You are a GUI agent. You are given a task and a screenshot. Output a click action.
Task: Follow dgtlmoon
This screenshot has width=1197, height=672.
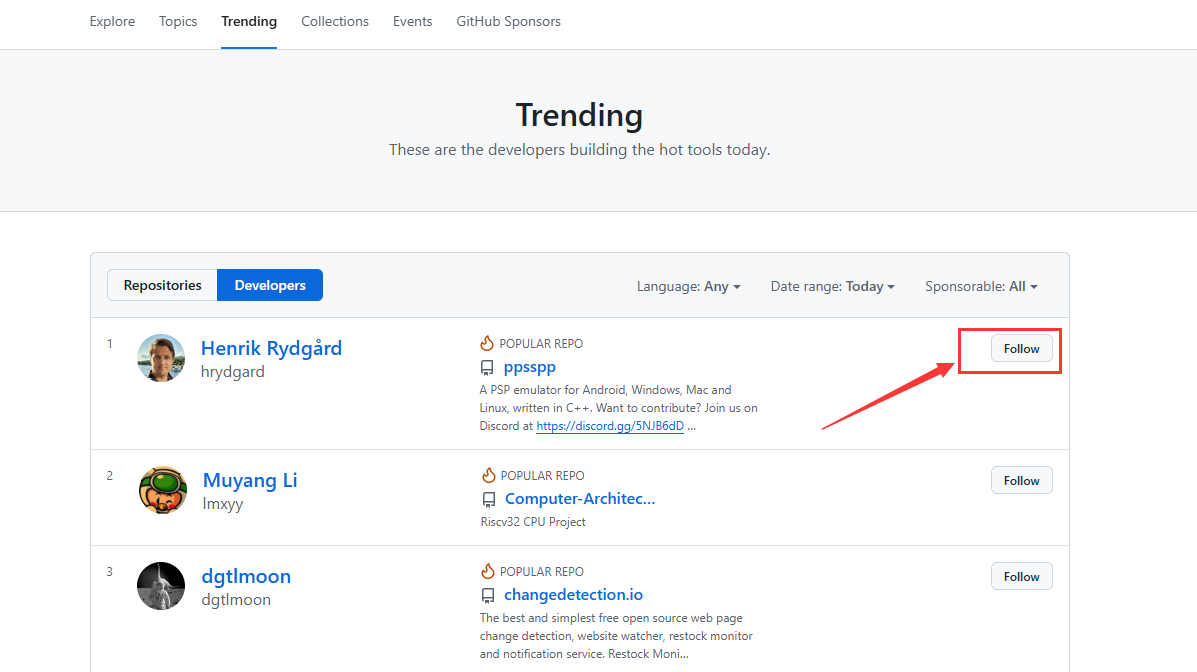(x=1021, y=577)
